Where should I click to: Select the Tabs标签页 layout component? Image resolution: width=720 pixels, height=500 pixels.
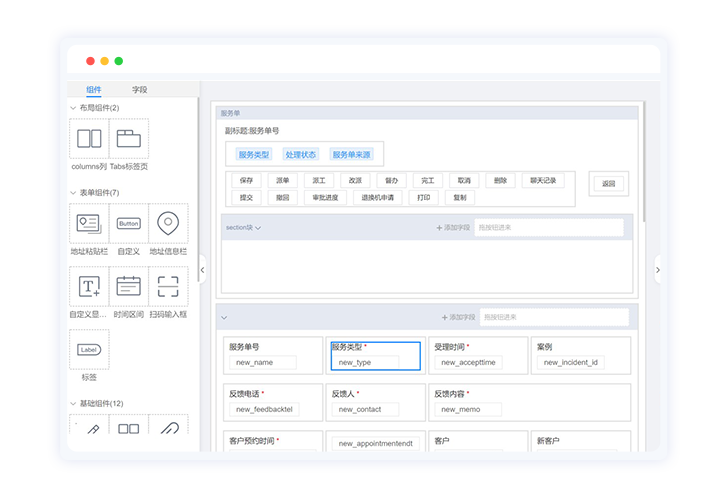click(x=129, y=139)
